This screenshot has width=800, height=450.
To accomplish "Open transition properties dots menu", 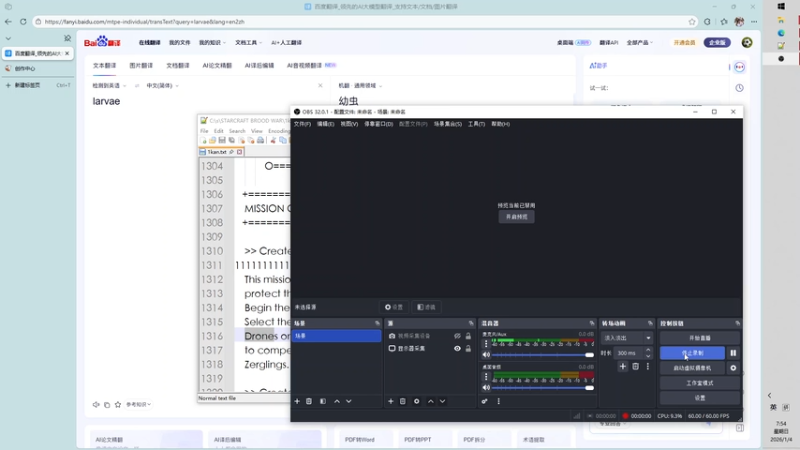I will 647,366.
